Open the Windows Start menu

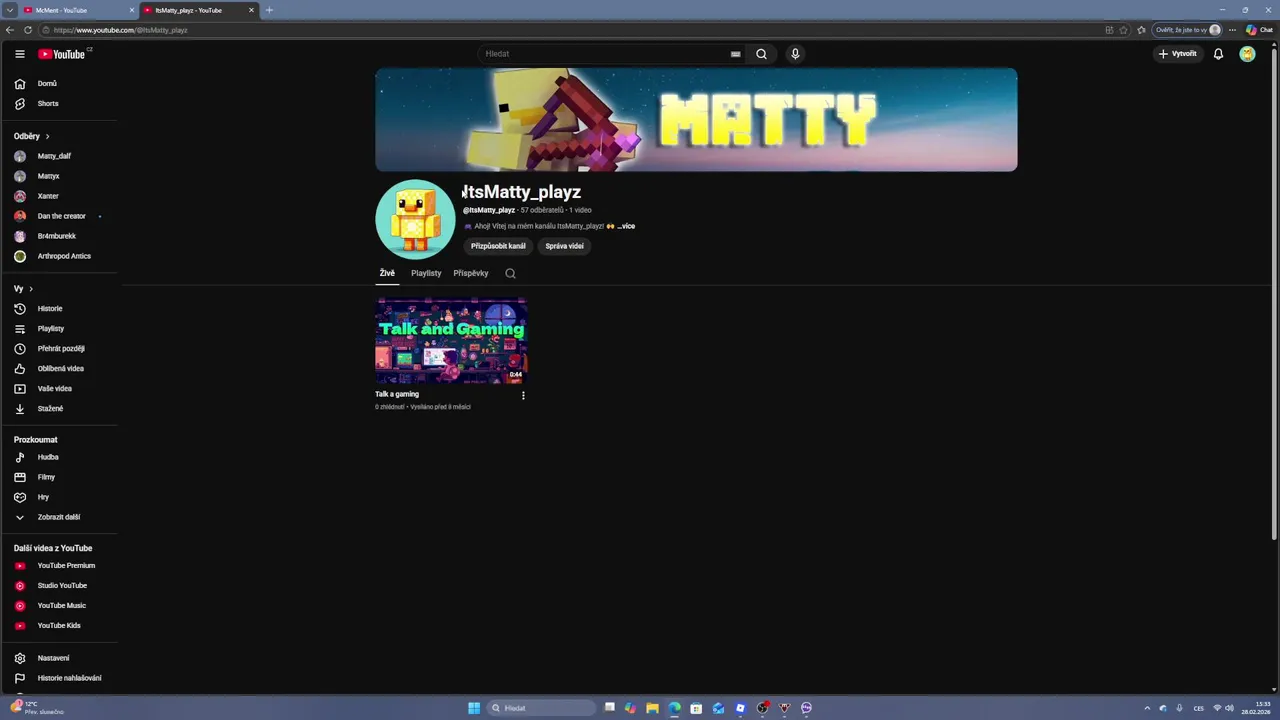click(x=474, y=708)
